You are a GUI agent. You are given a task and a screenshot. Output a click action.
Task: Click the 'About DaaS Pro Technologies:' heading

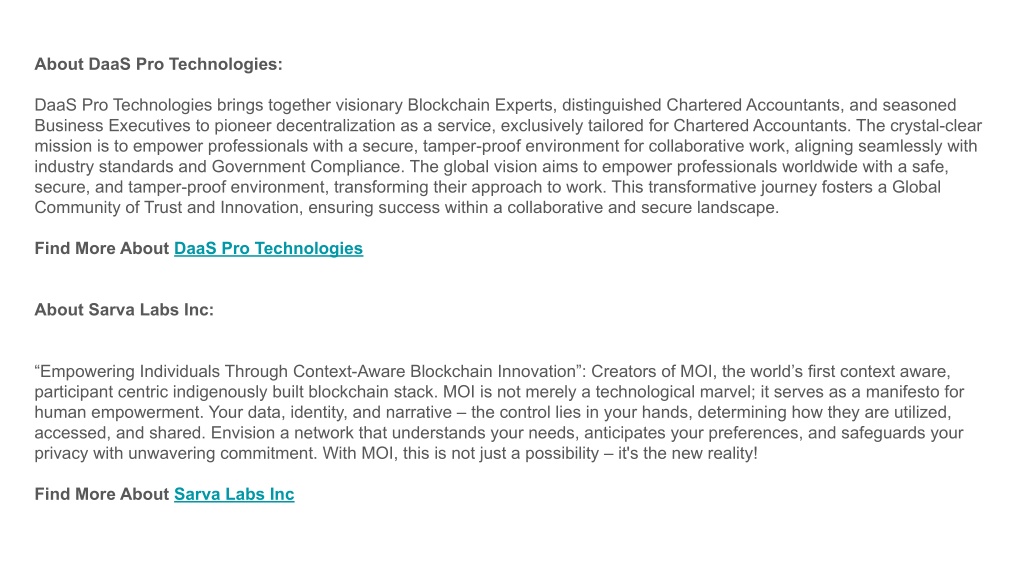pyautogui.click(x=159, y=64)
